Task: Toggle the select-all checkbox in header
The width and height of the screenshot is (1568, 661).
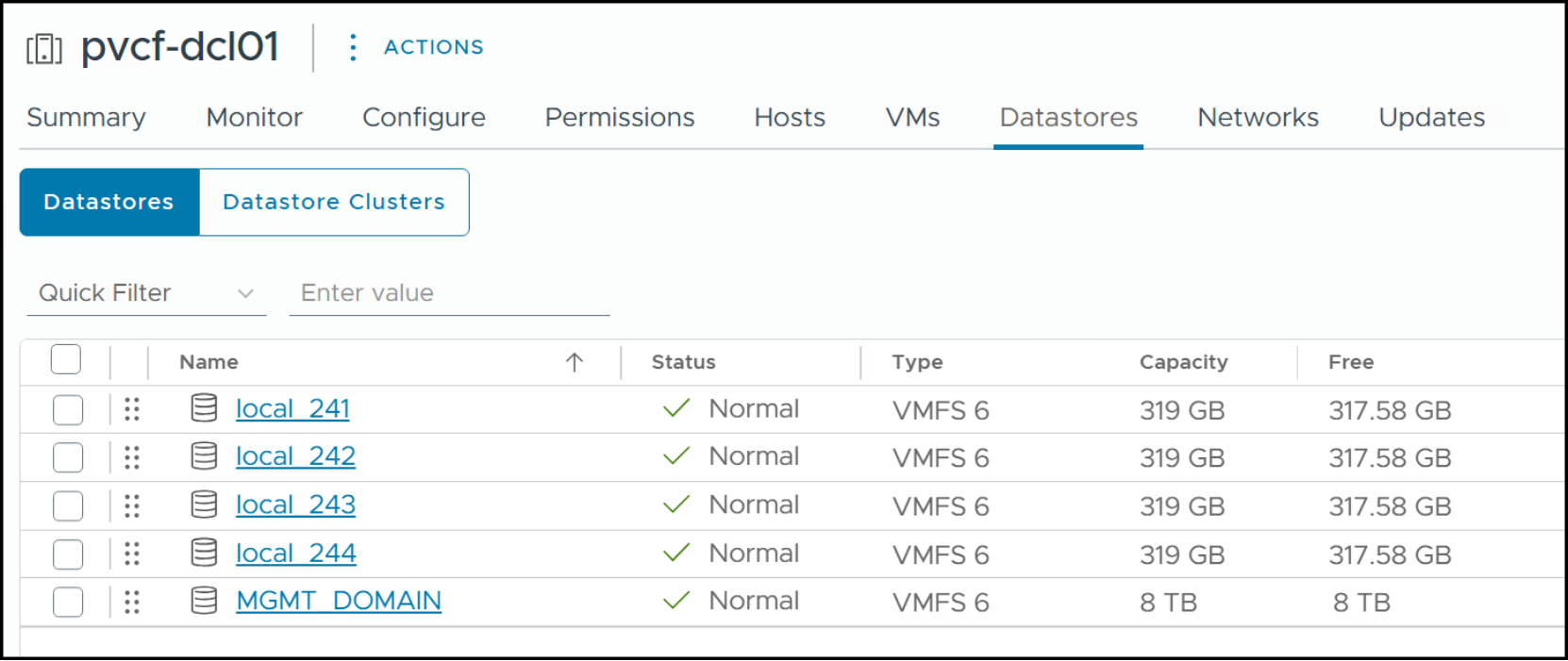Action: coord(66,360)
